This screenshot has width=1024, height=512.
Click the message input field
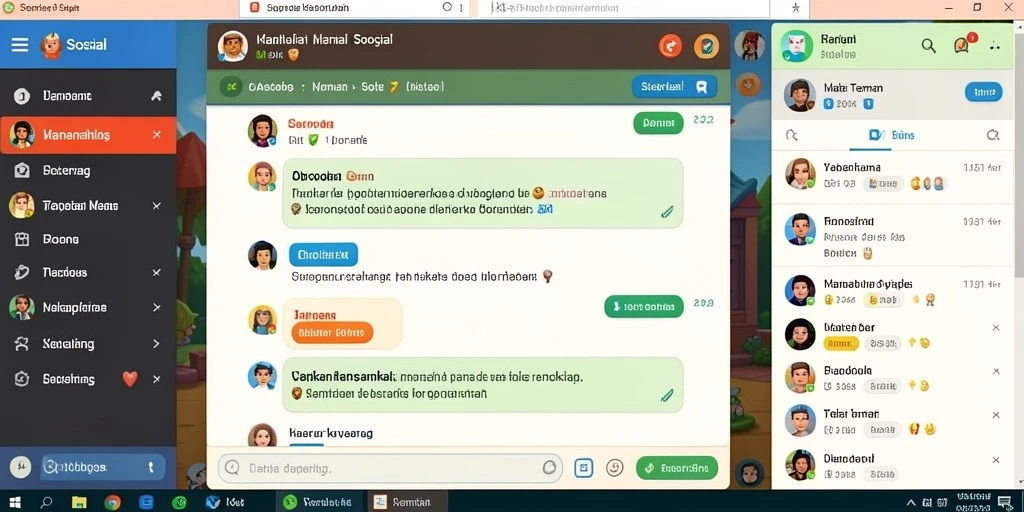pos(390,468)
